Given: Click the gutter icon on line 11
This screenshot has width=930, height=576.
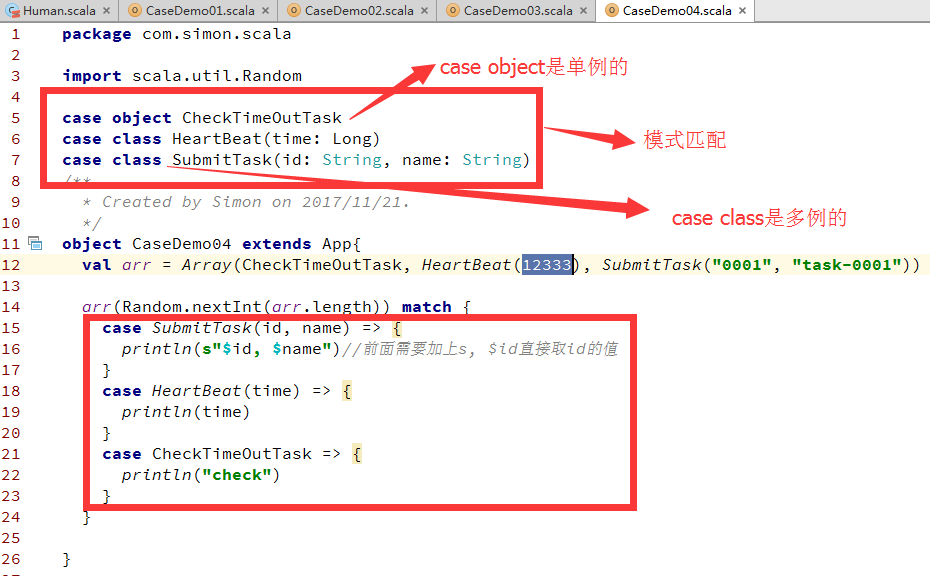Looking at the screenshot, I should (36, 243).
